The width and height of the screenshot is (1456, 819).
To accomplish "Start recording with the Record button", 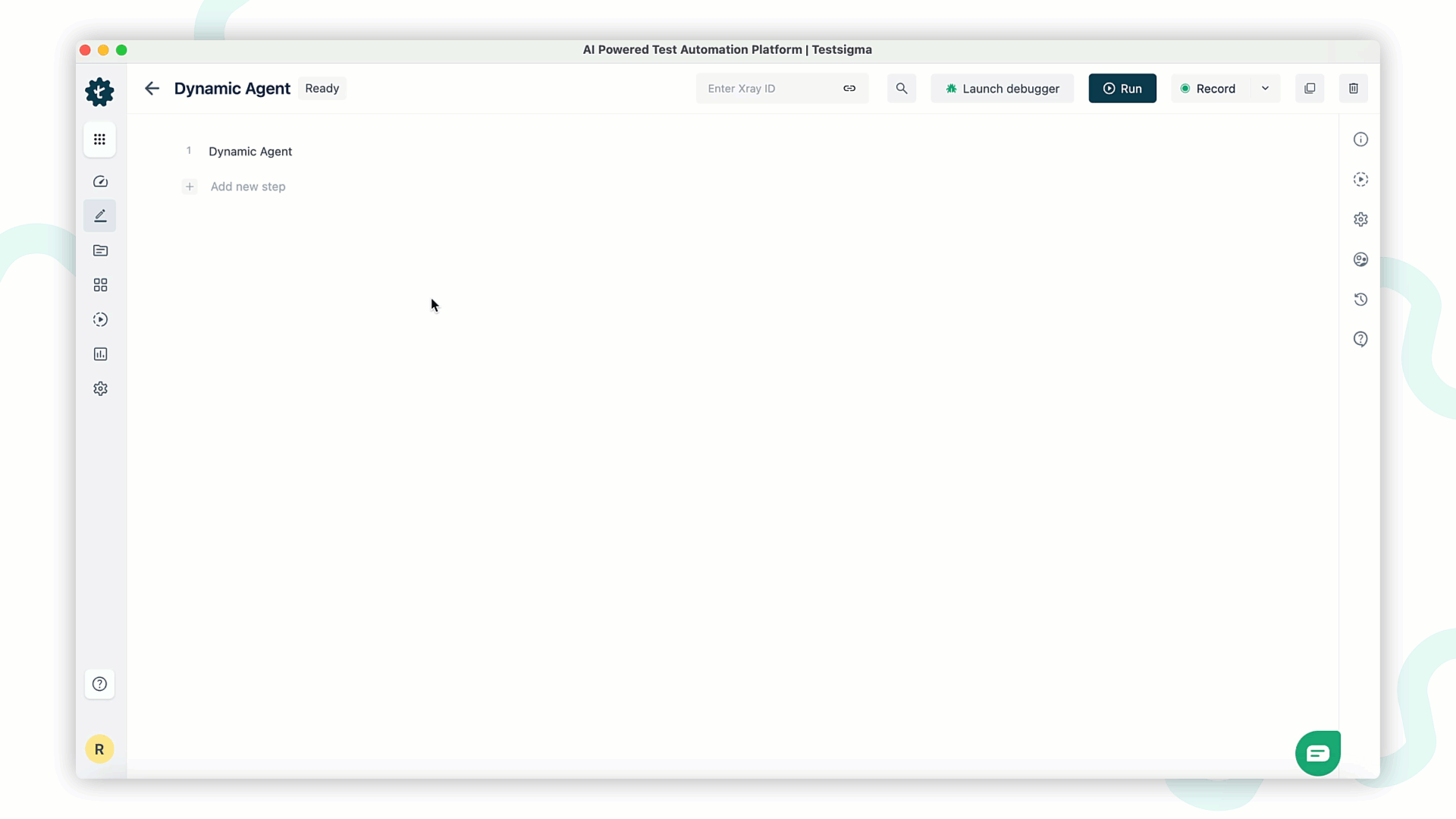I will (x=1209, y=89).
